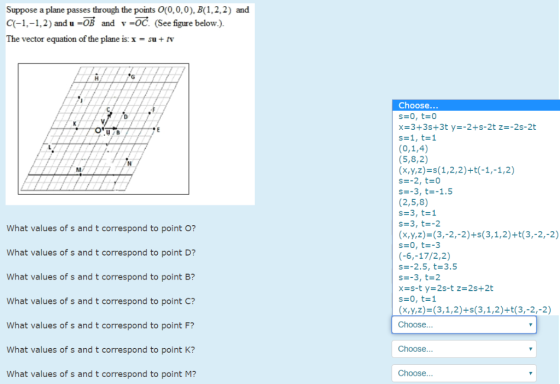Click question text about point O
560x384 pixels.
coord(101,228)
